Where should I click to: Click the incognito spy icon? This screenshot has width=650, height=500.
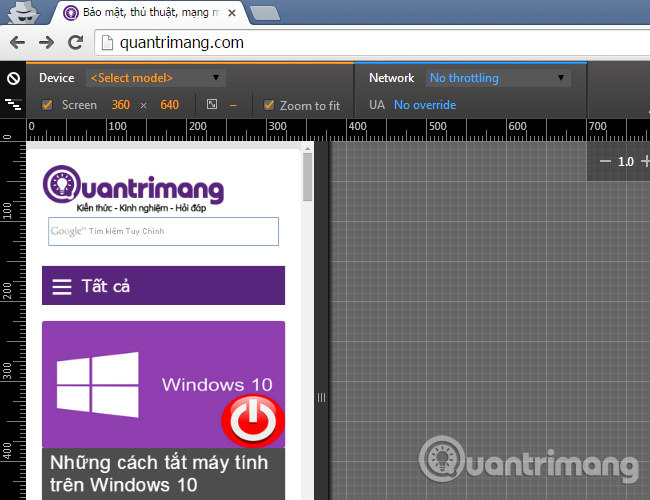tap(24, 12)
